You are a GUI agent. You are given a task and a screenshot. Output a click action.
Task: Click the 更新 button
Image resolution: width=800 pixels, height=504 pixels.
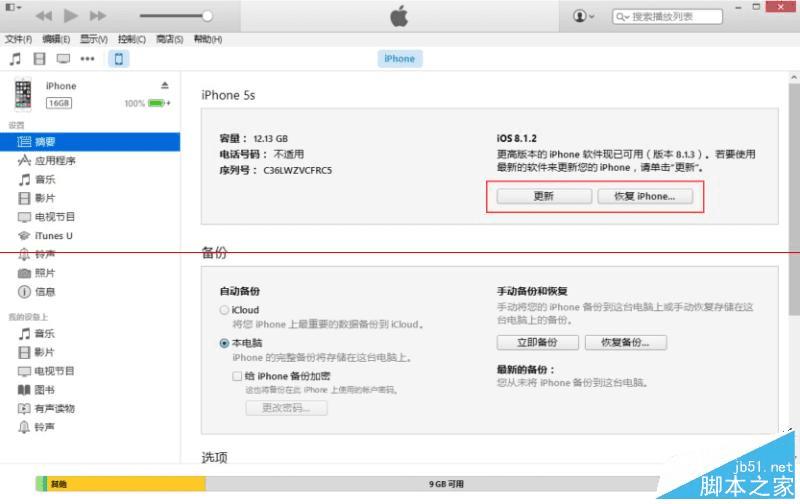coord(544,196)
